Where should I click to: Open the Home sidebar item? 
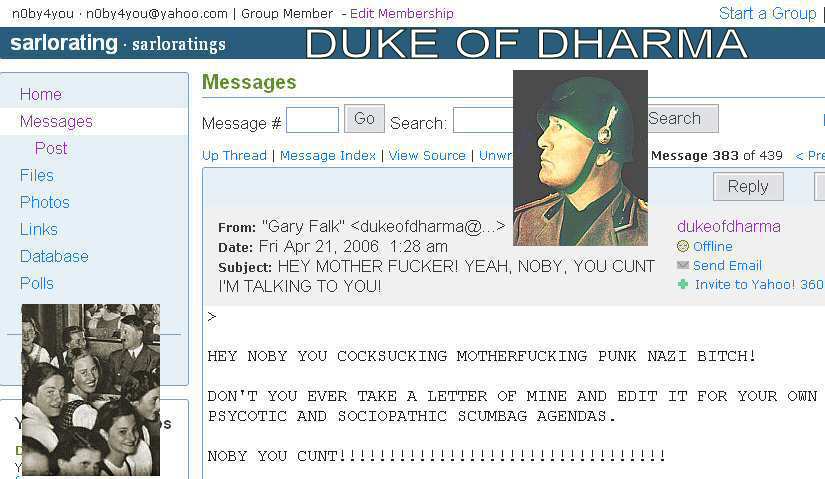click(41, 94)
